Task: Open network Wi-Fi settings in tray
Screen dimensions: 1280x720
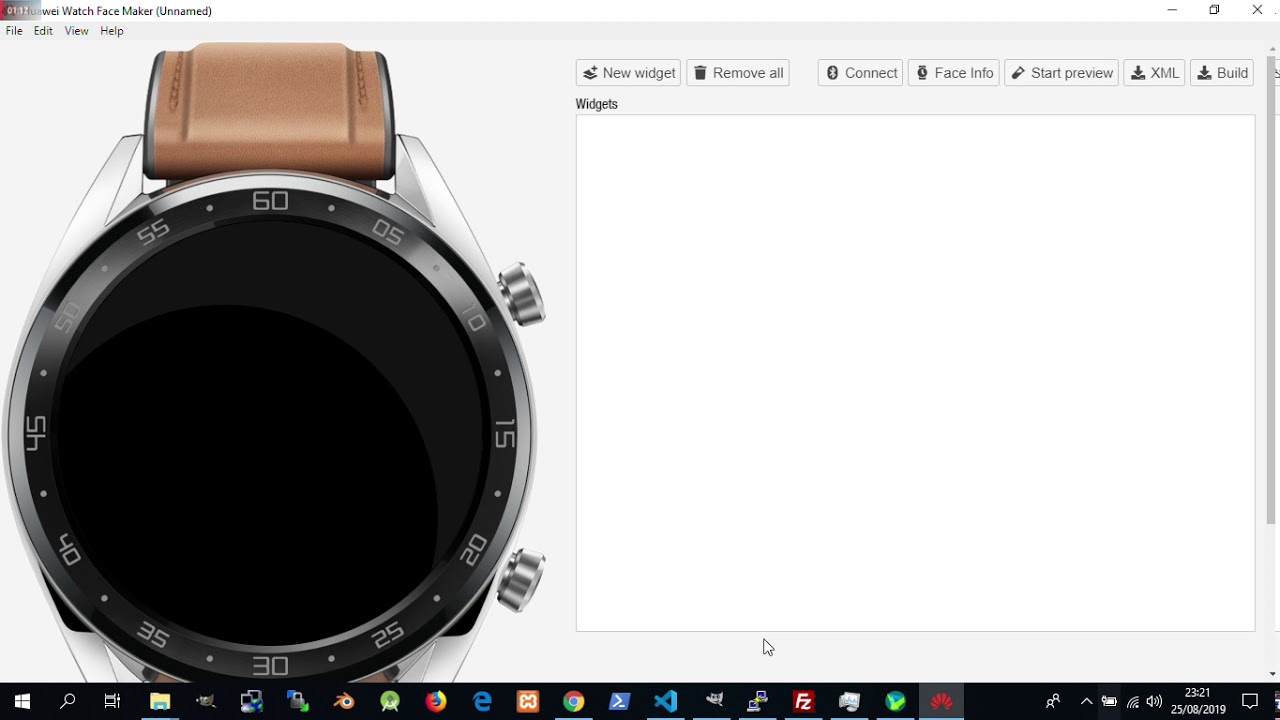Action: point(1132,701)
